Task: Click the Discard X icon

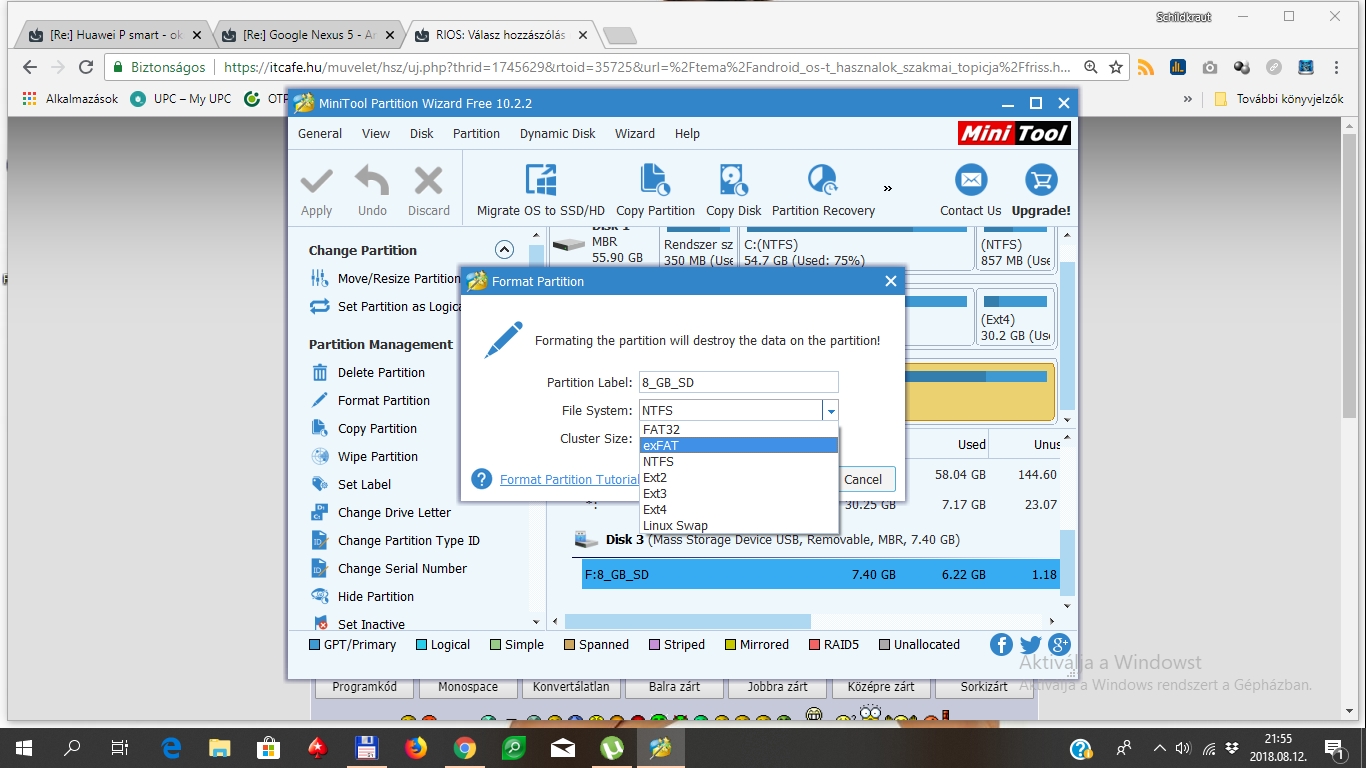Action: (x=429, y=181)
